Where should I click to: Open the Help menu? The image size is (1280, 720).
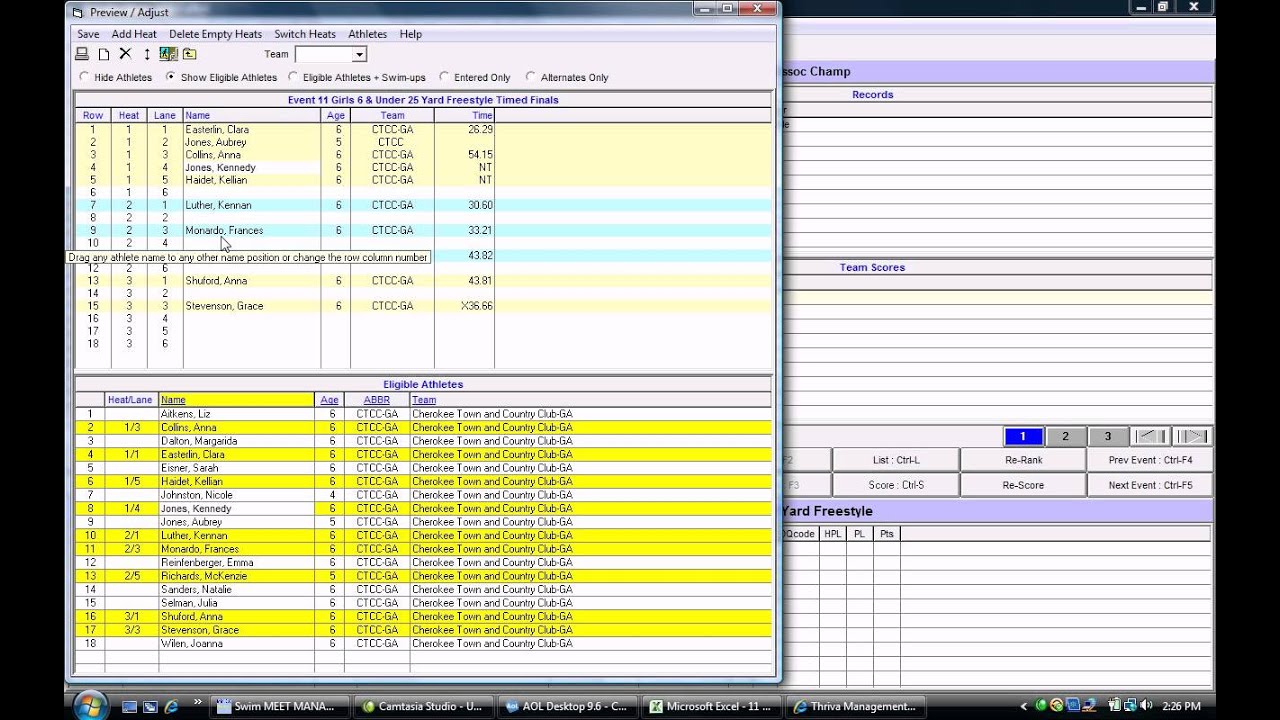[410, 34]
